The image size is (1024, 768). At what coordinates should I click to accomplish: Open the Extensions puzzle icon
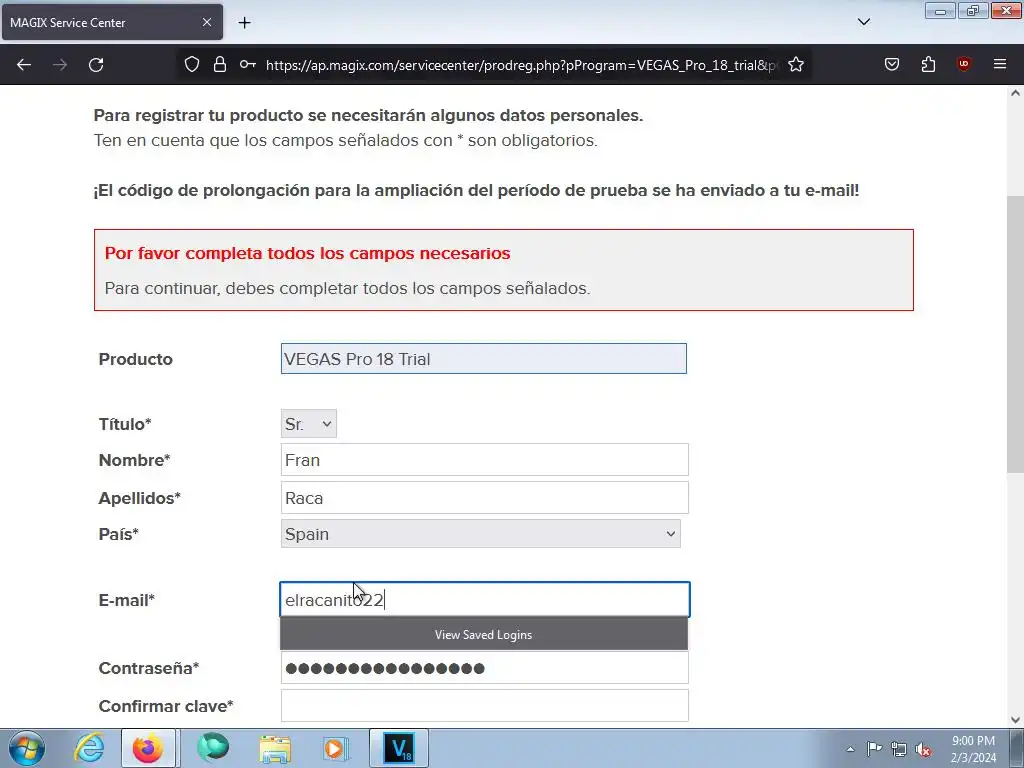(x=928, y=64)
